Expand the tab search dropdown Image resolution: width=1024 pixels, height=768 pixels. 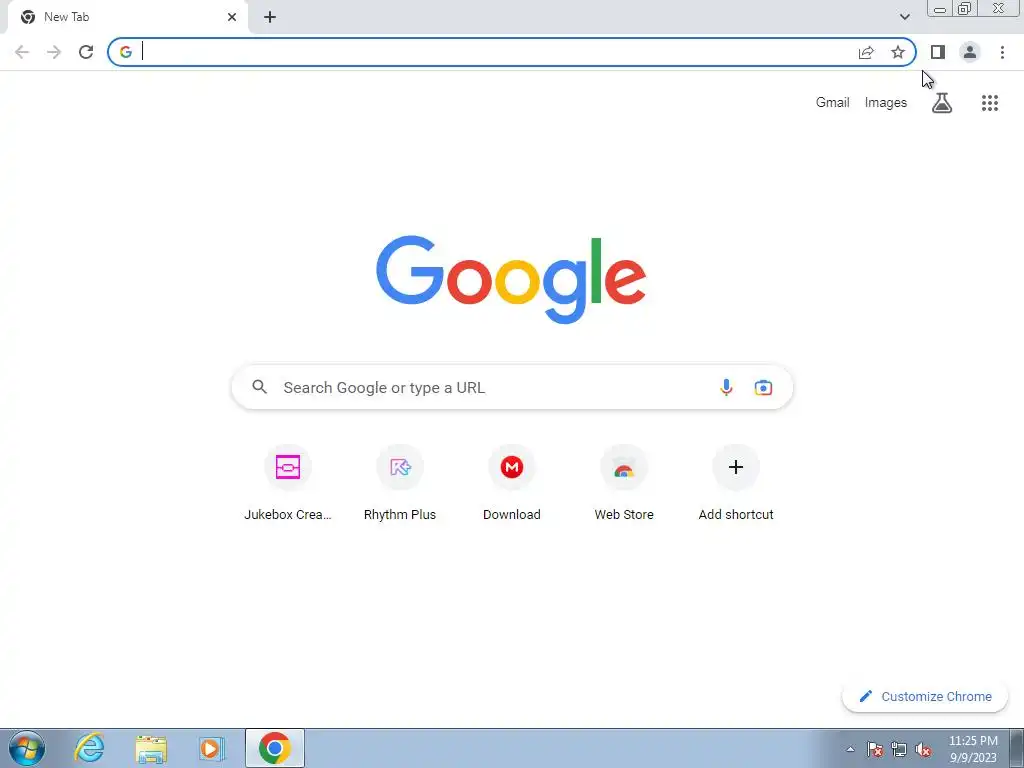[x=904, y=17]
